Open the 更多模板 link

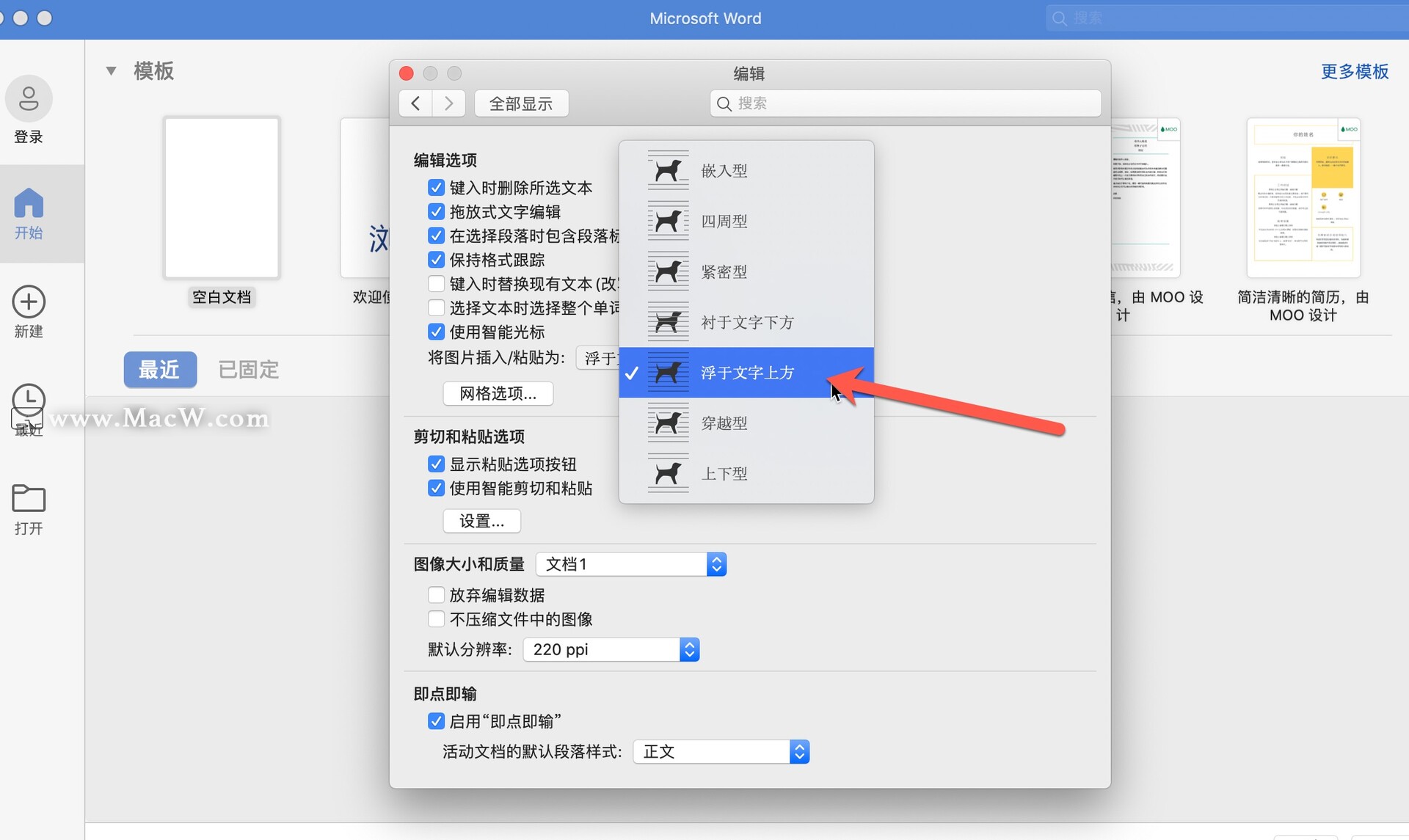(1354, 71)
